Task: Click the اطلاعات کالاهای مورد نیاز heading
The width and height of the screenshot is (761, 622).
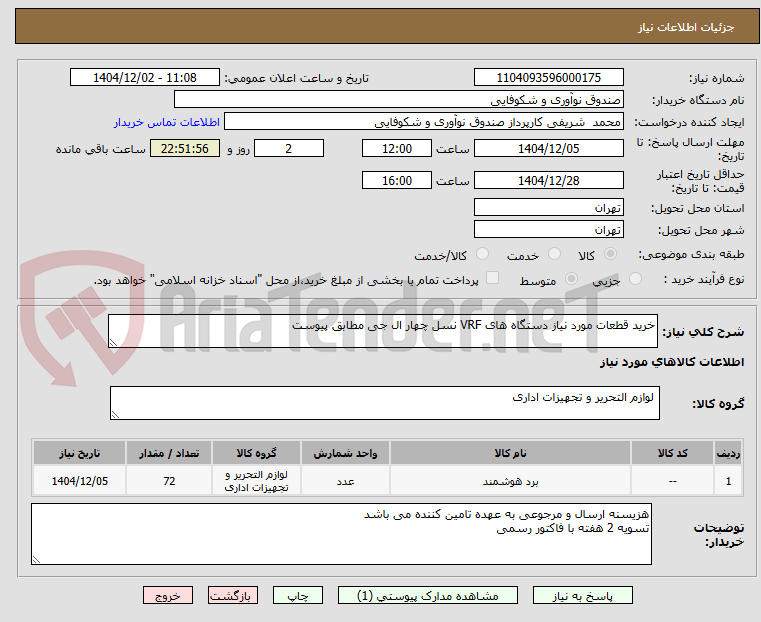Action: coord(672,362)
